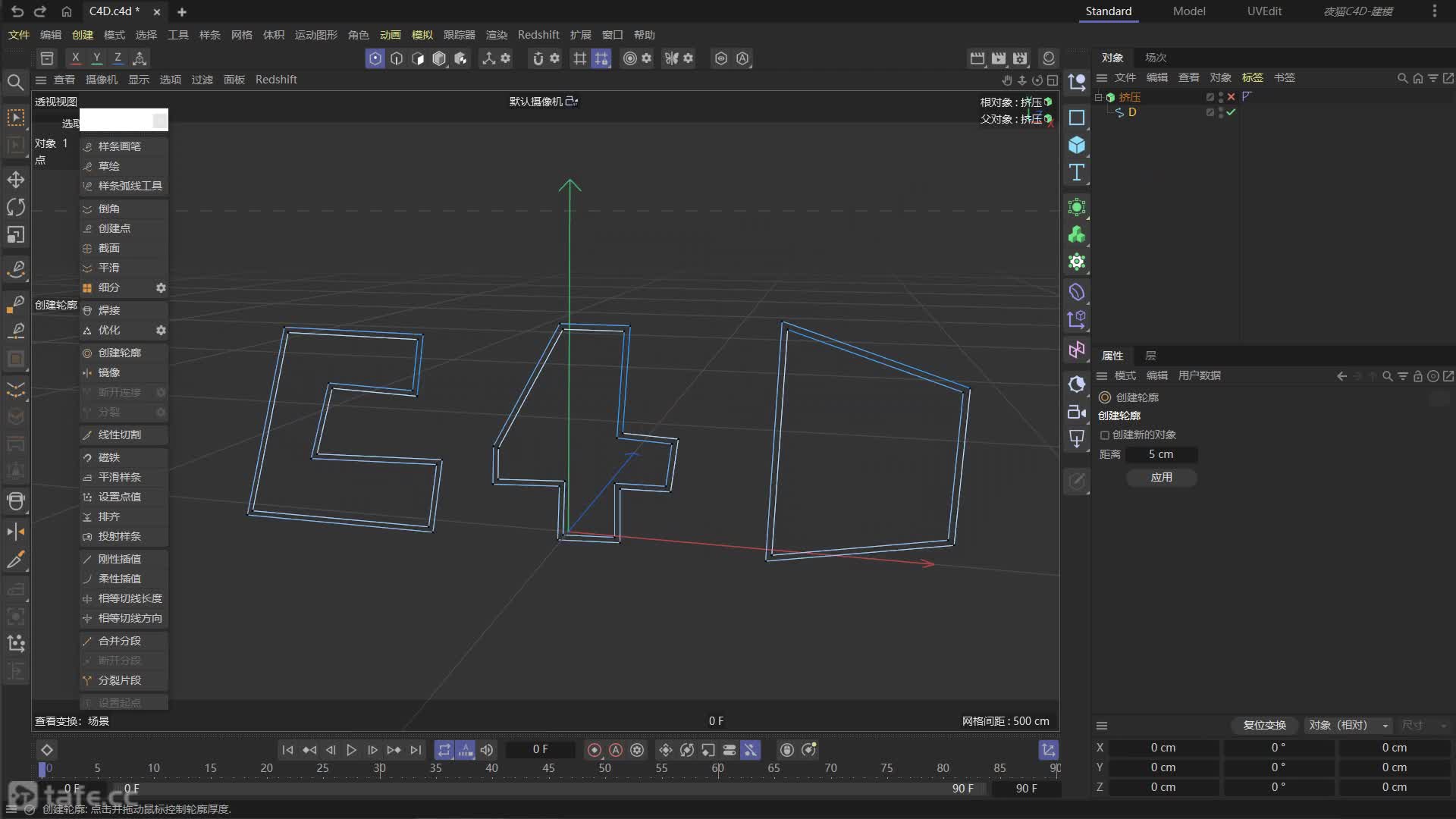Screen dimensions: 1456x819
Task: Toggle Y axis lock
Action: pos(96,58)
